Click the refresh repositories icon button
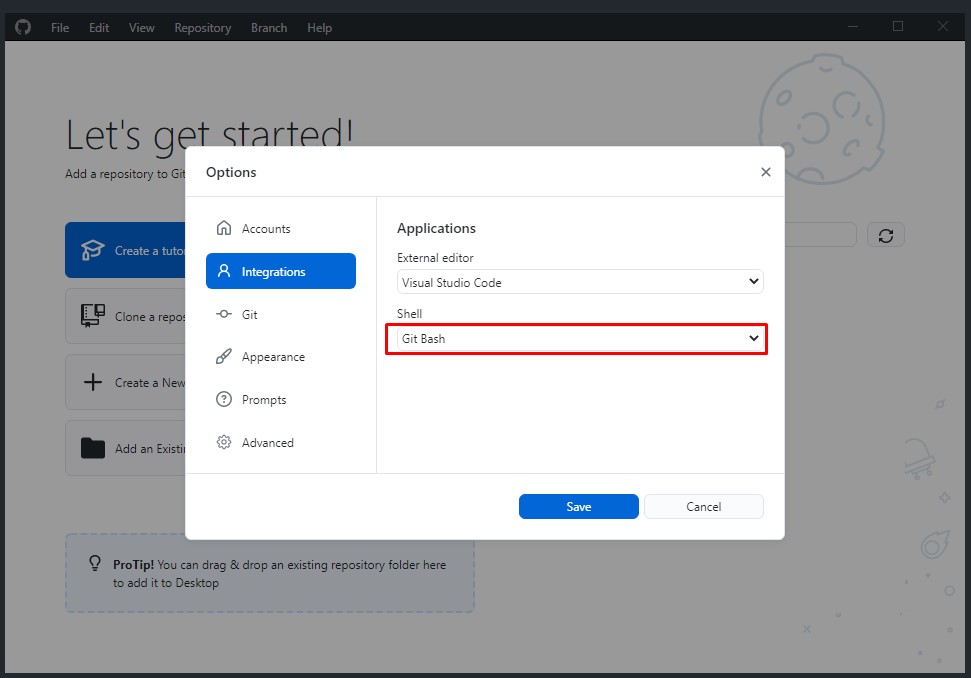 point(886,235)
